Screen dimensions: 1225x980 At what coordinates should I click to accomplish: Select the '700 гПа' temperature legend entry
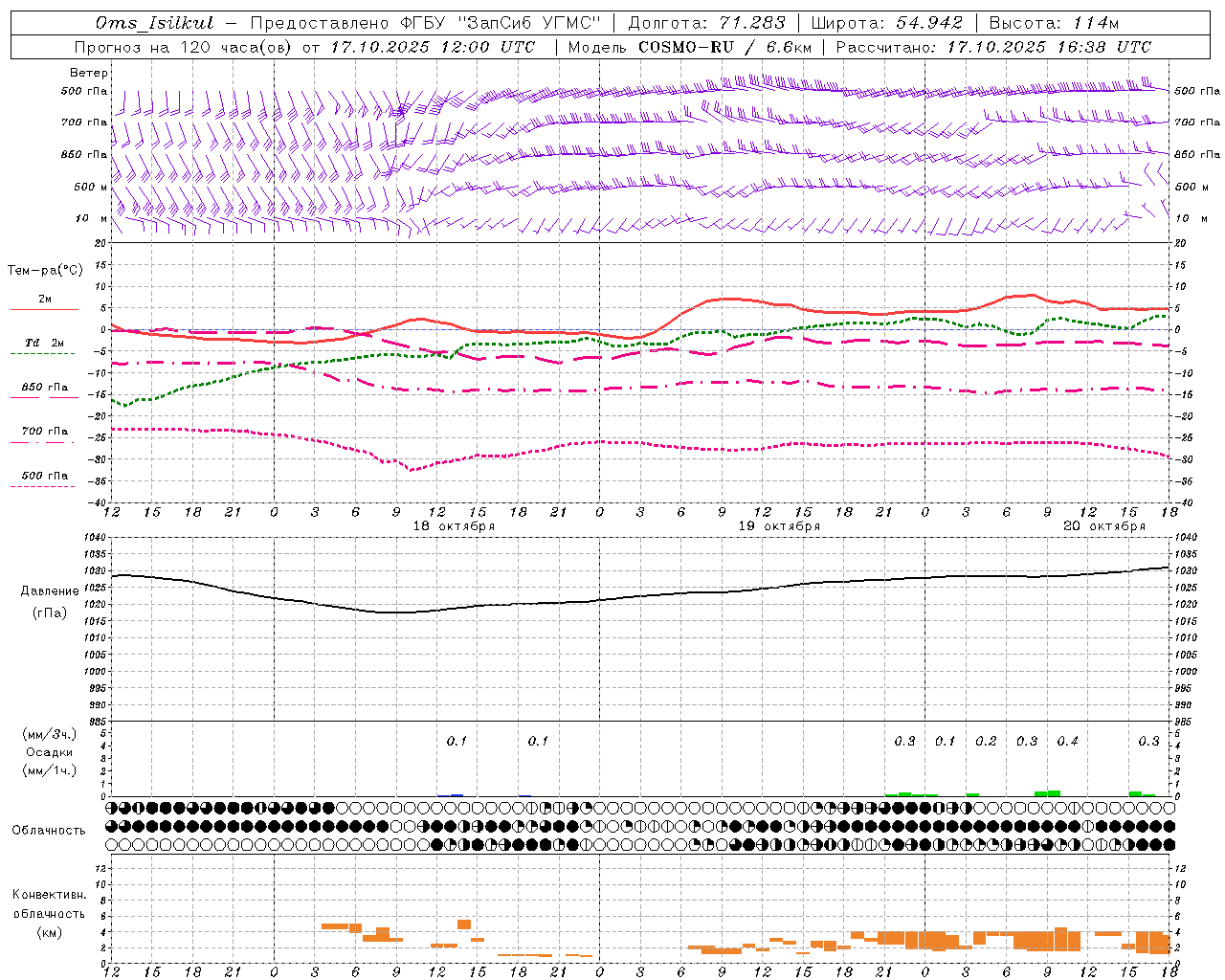pyautogui.click(x=44, y=432)
